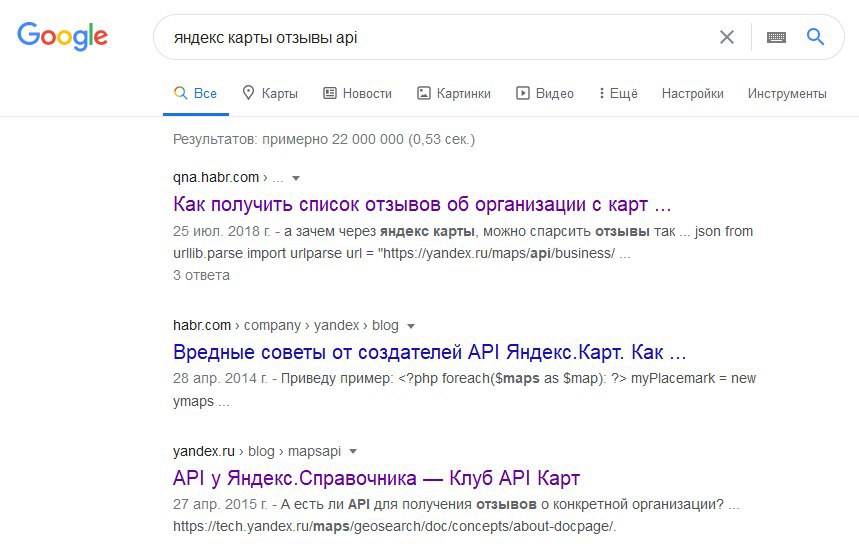Click the '25 июл. 2018 г.' snippet text

tap(221, 231)
